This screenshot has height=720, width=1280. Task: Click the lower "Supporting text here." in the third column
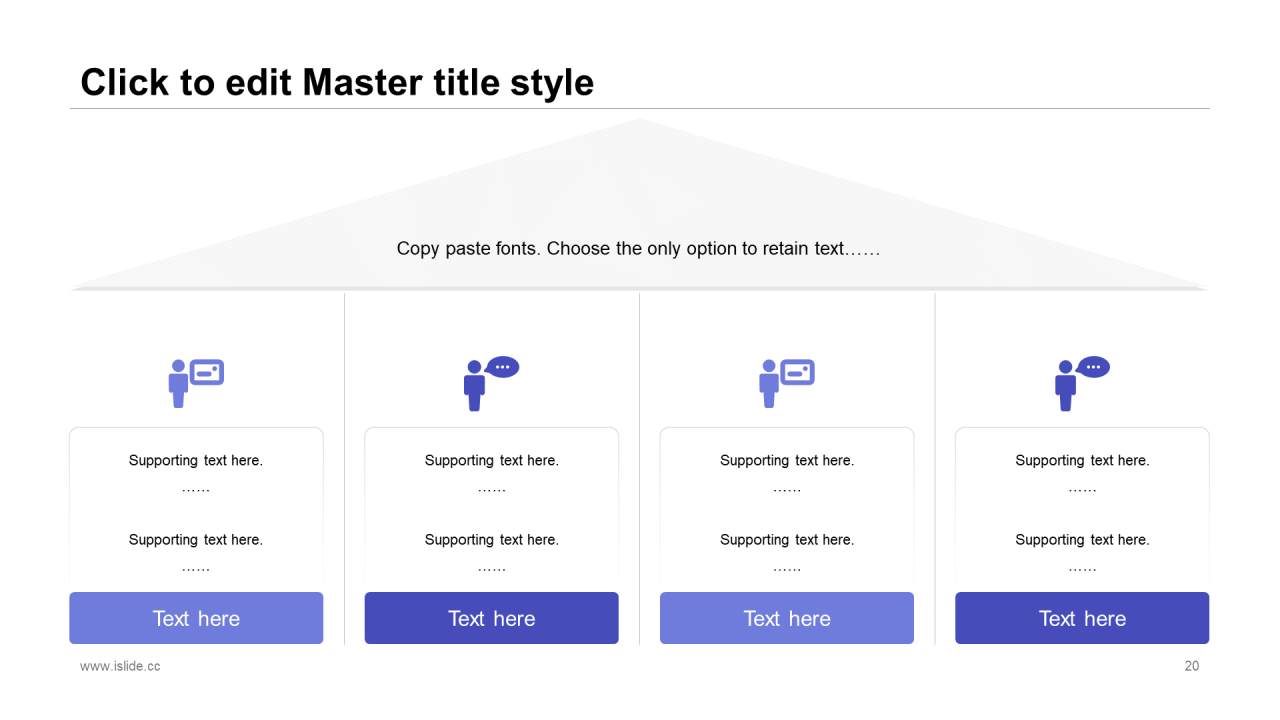(x=787, y=540)
